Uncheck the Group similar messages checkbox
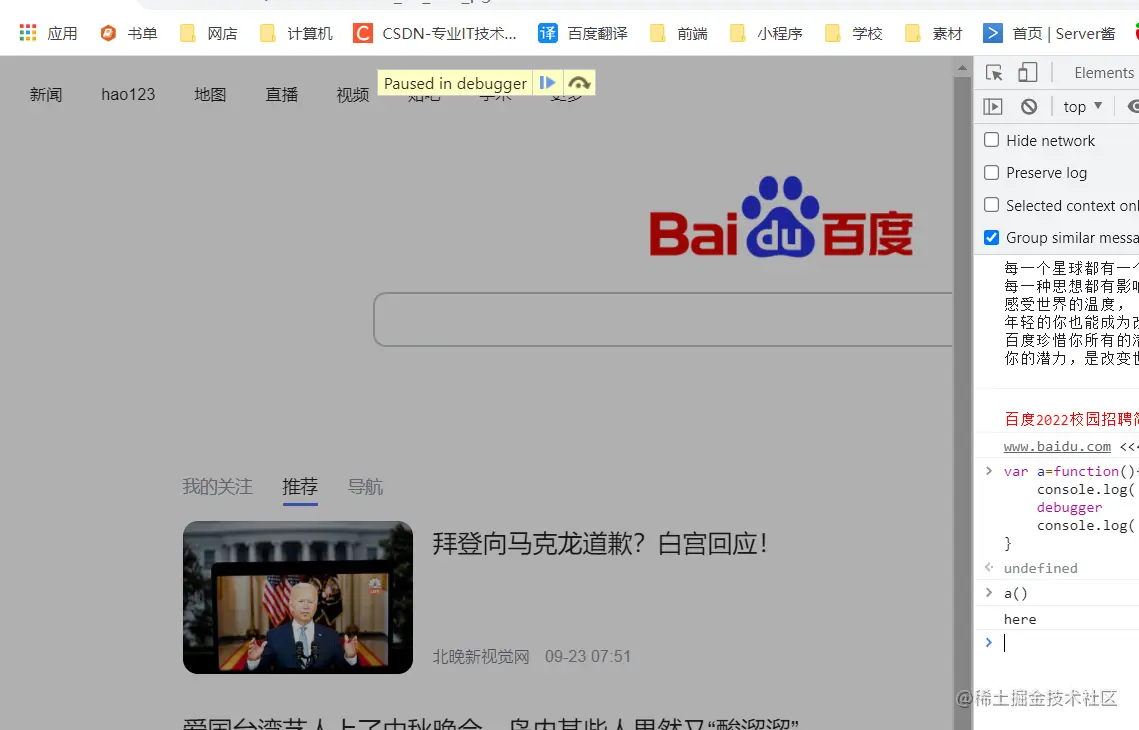1139x730 pixels. [x=992, y=237]
